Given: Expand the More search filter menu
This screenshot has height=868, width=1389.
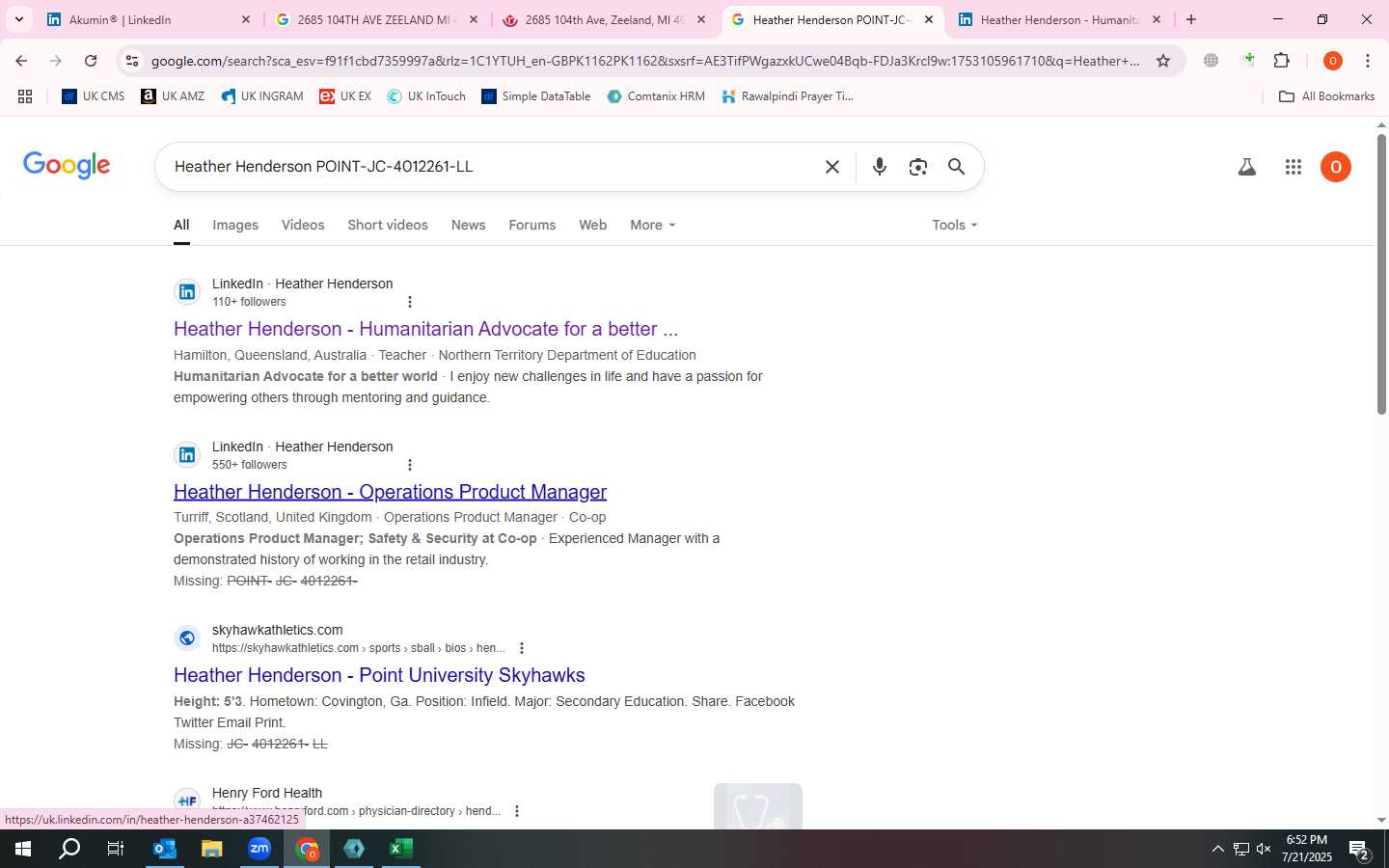Looking at the screenshot, I should [653, 225].
